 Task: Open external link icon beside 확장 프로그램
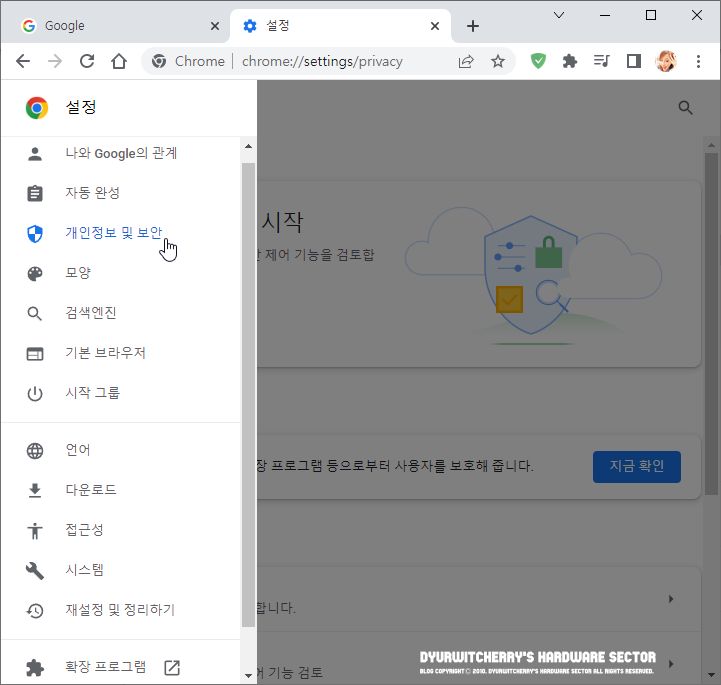tap(172, 668)
